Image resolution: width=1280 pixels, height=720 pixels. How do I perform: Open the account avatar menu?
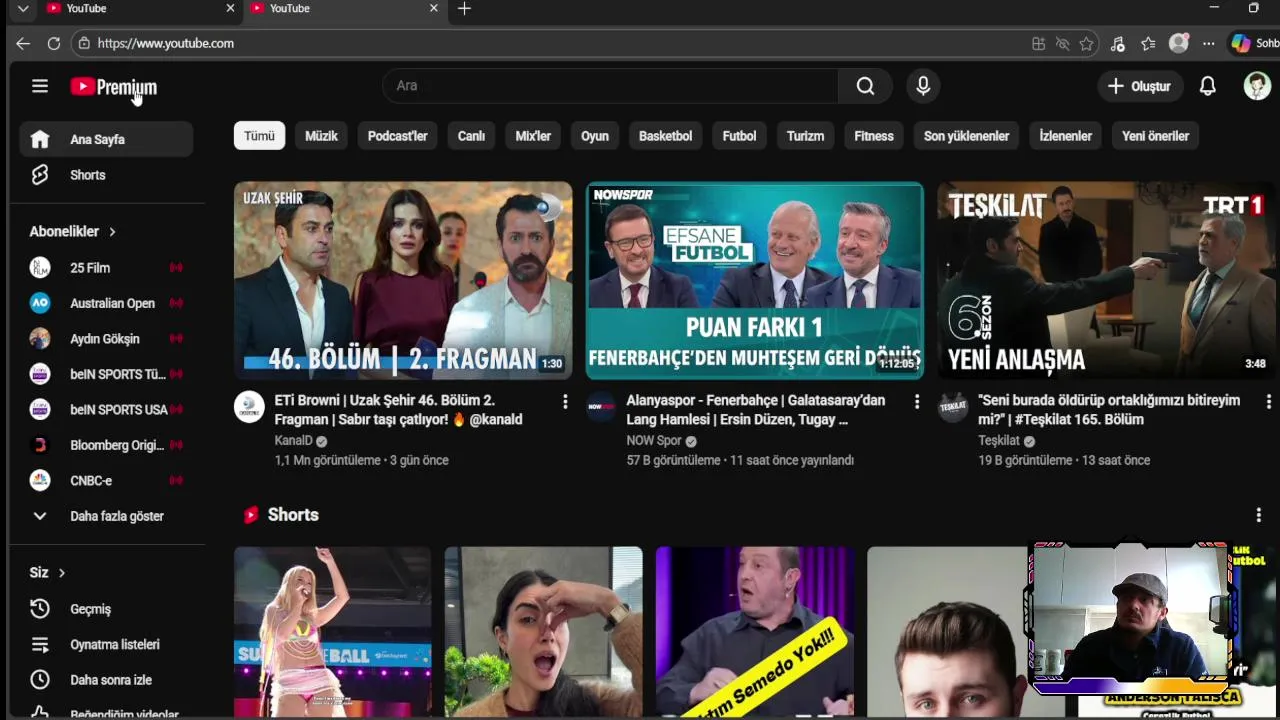(x=1257, y=86)
